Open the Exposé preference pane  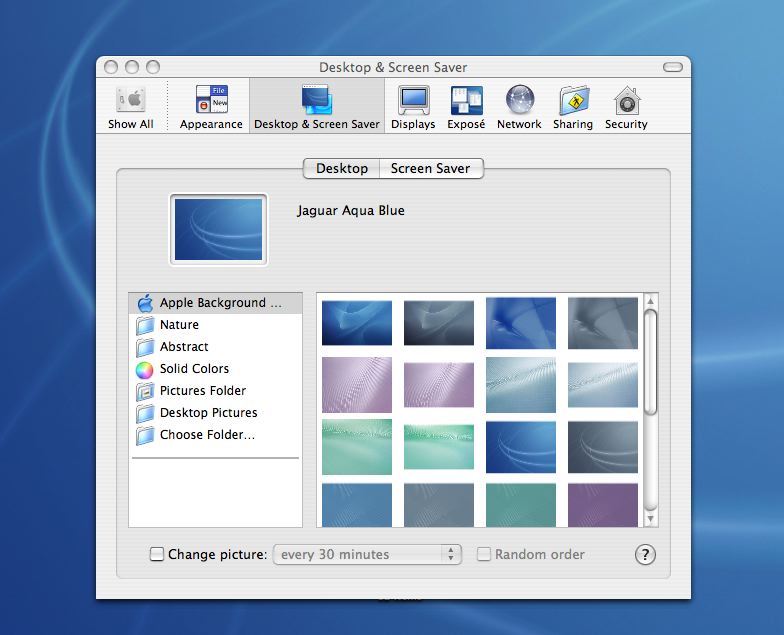[466, 108]
